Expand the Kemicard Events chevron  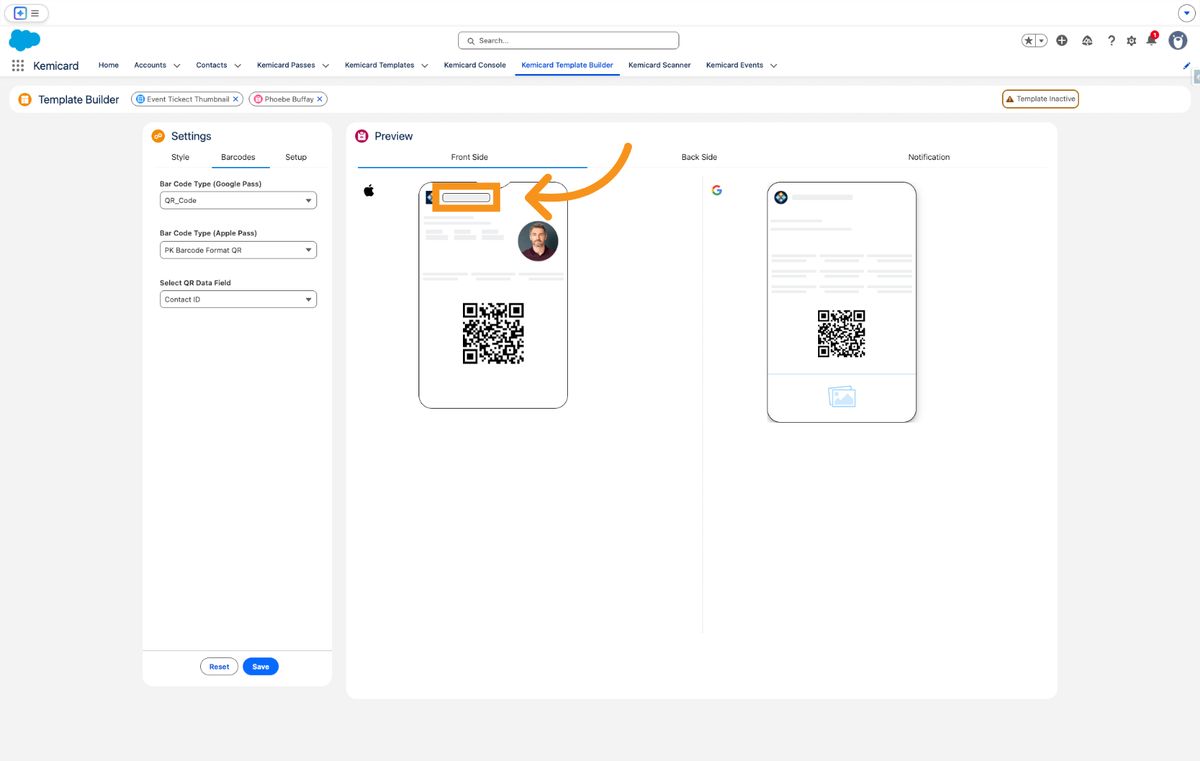point(774,66)
